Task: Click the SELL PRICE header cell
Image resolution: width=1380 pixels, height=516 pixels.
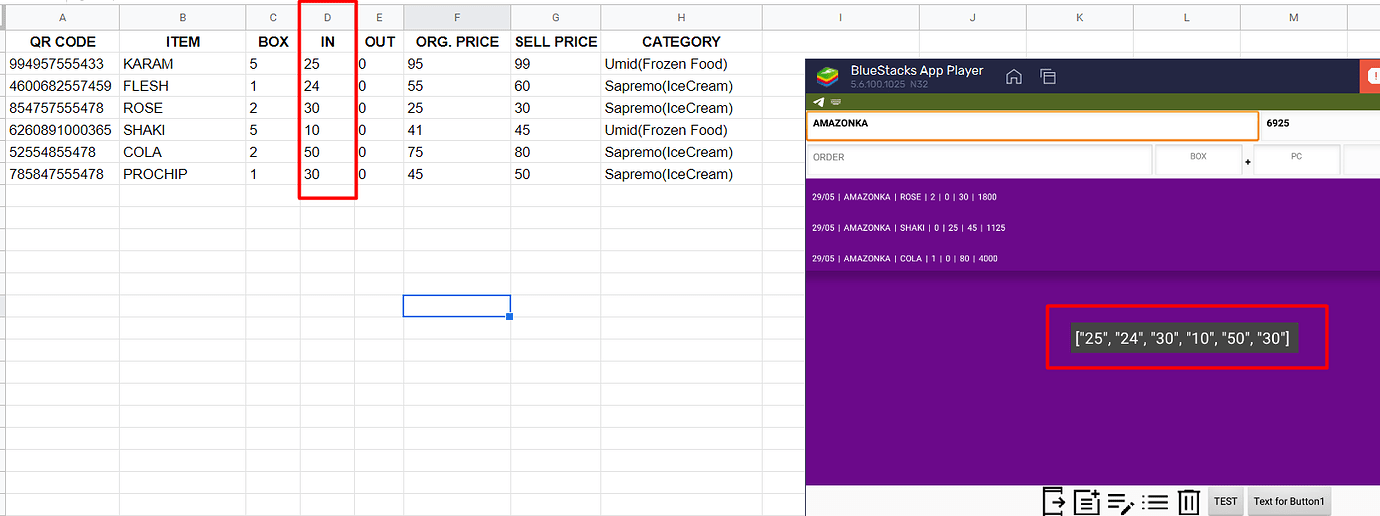Action: 556,42
